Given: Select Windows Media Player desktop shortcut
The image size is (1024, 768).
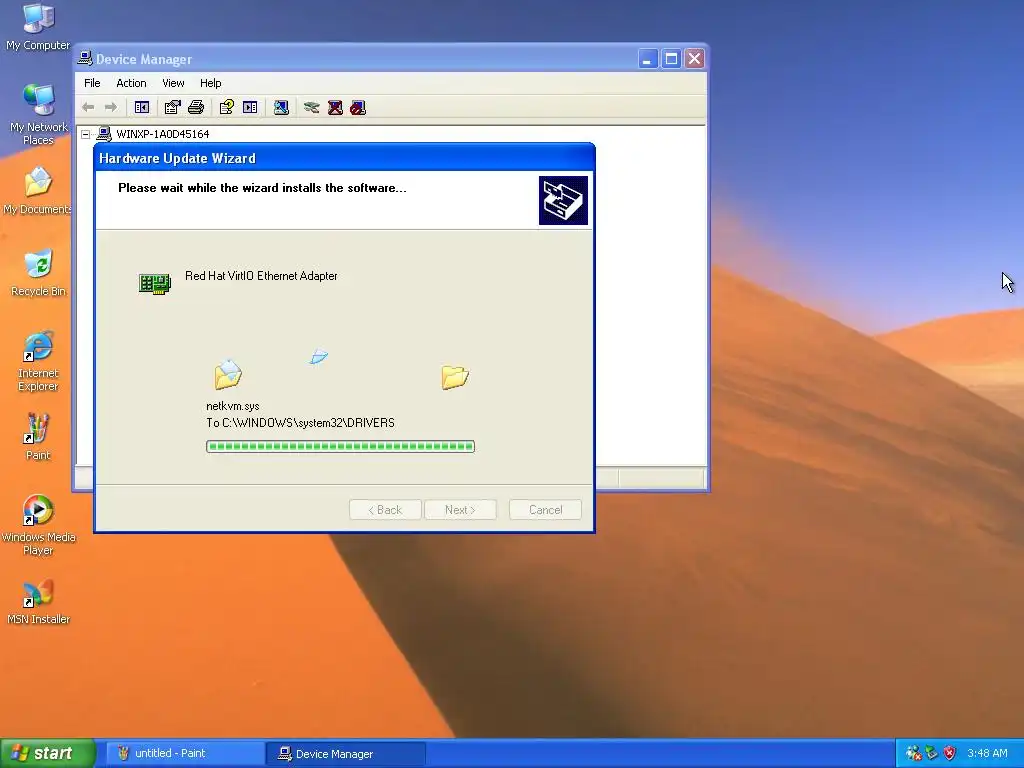Looking at the screenshot, I should point(38,525).
